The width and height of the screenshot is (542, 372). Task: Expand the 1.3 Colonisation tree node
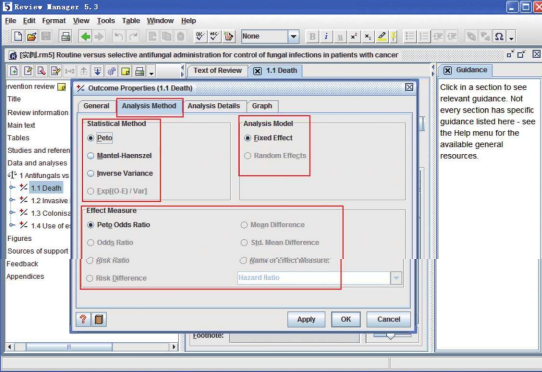(12, 213)
